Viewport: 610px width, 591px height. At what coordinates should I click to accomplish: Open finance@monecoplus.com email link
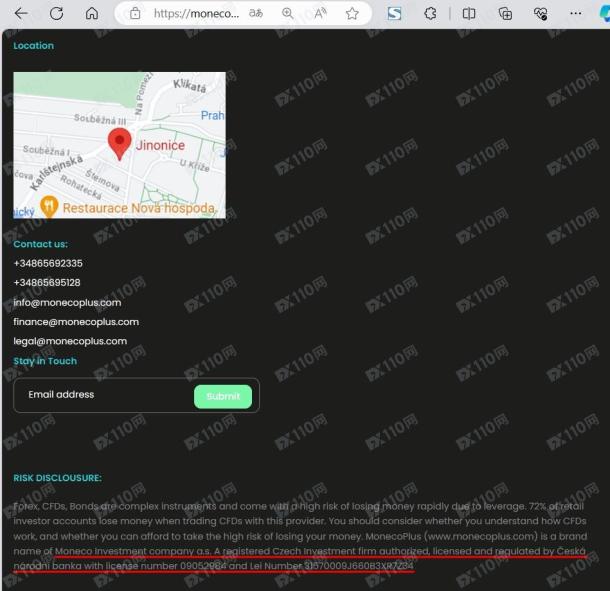[x=76, y=322]
